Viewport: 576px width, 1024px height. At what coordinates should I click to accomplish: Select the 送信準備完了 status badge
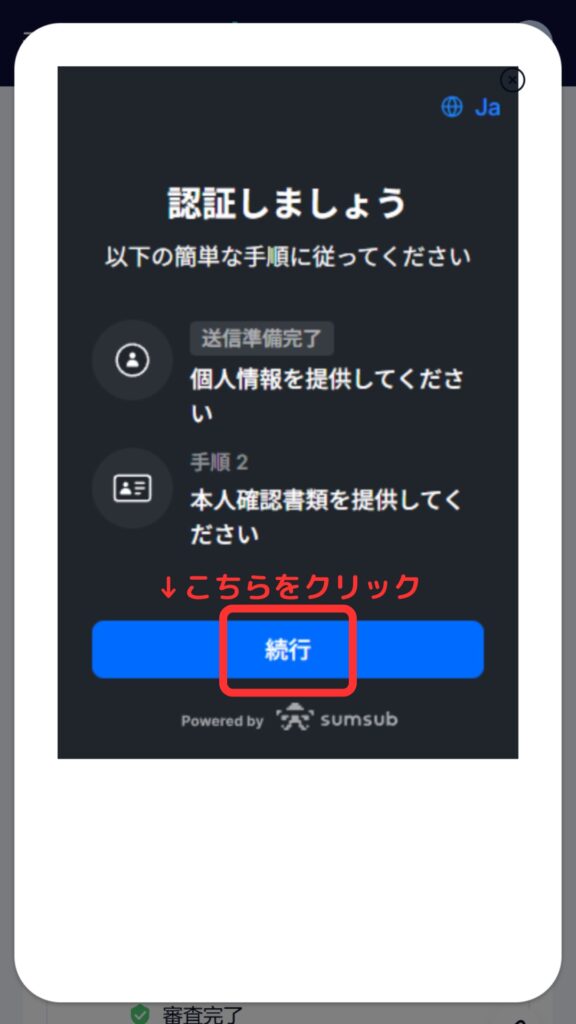click(x=262, y=338)
